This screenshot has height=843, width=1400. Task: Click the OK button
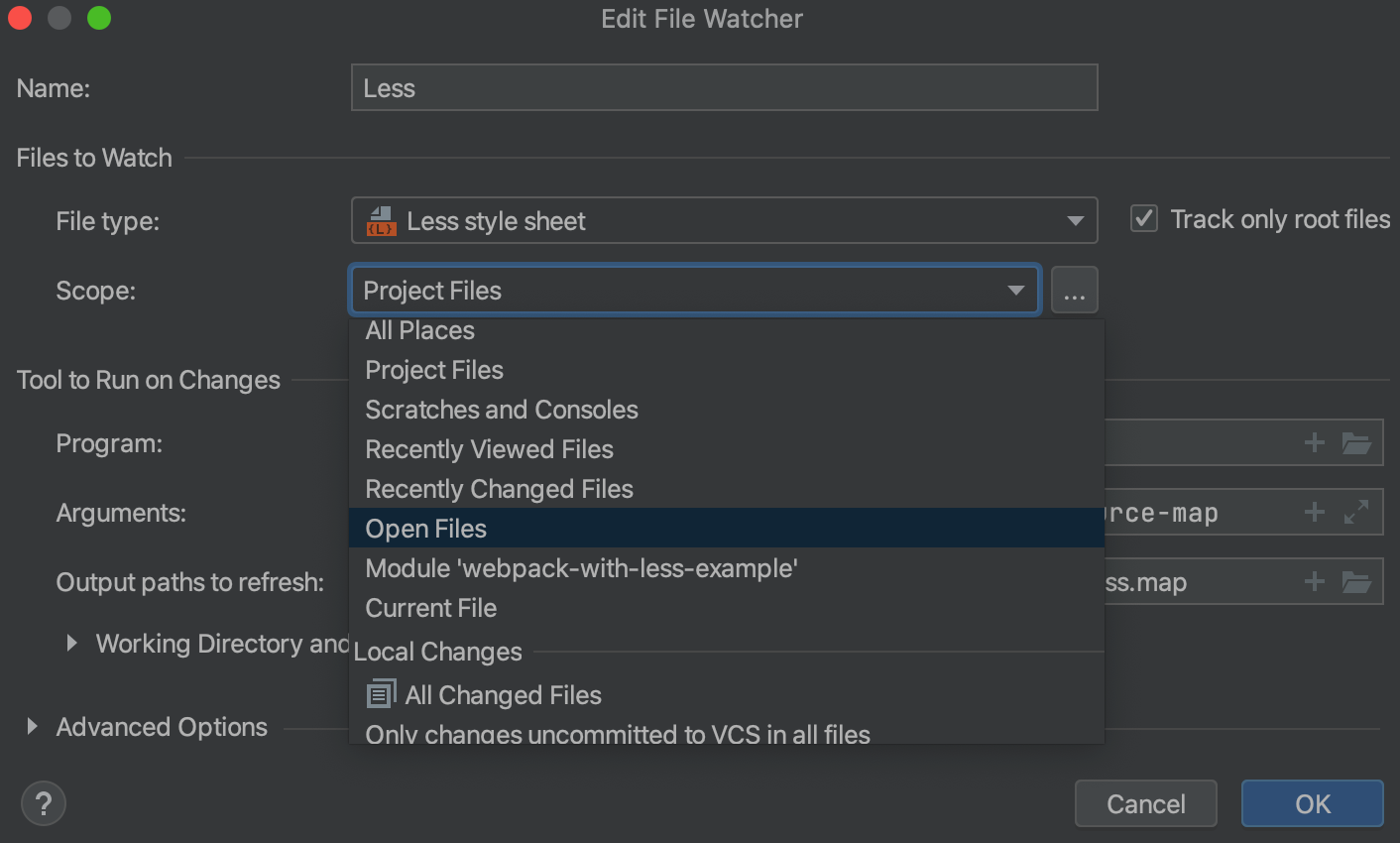click(x=1312, y=803)
